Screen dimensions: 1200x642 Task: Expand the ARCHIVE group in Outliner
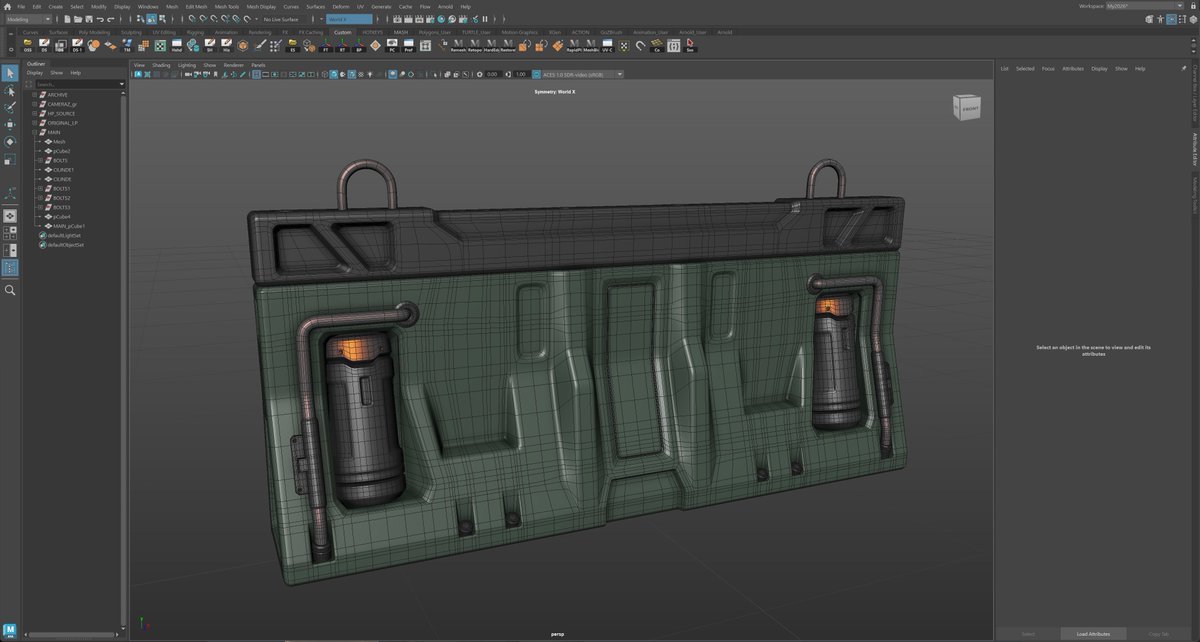coord(34,95)
